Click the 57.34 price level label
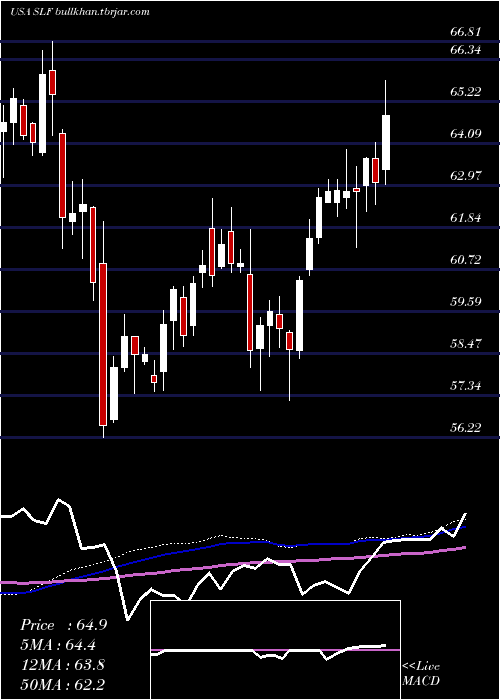 pyautogui.click(x=465, y=385)
